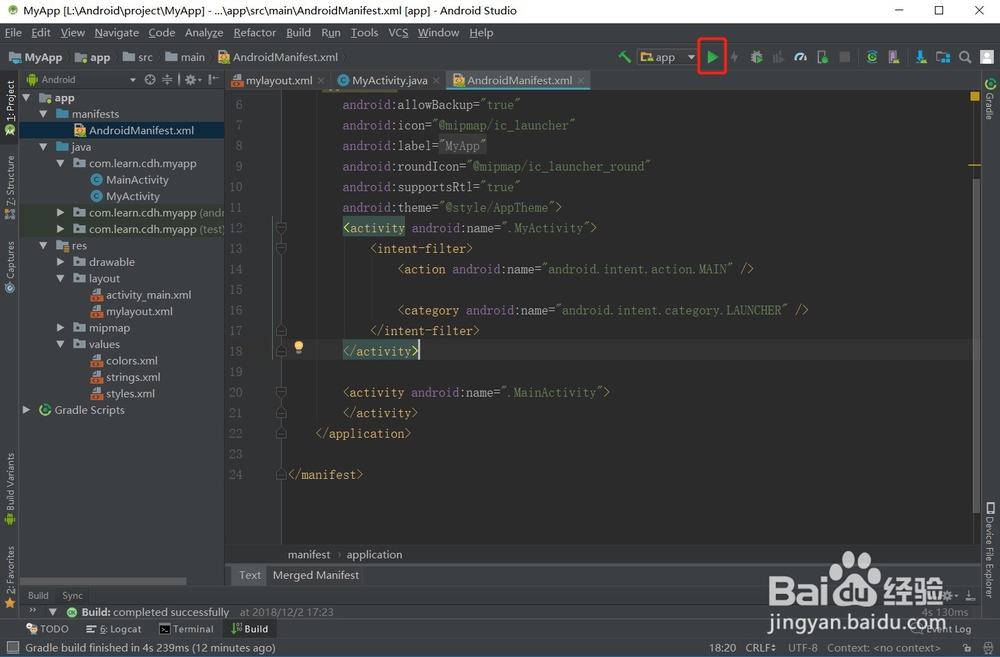Open SDK Manager download icon
This screenshot has height=657, width=1000.
(x=921, y=57)
